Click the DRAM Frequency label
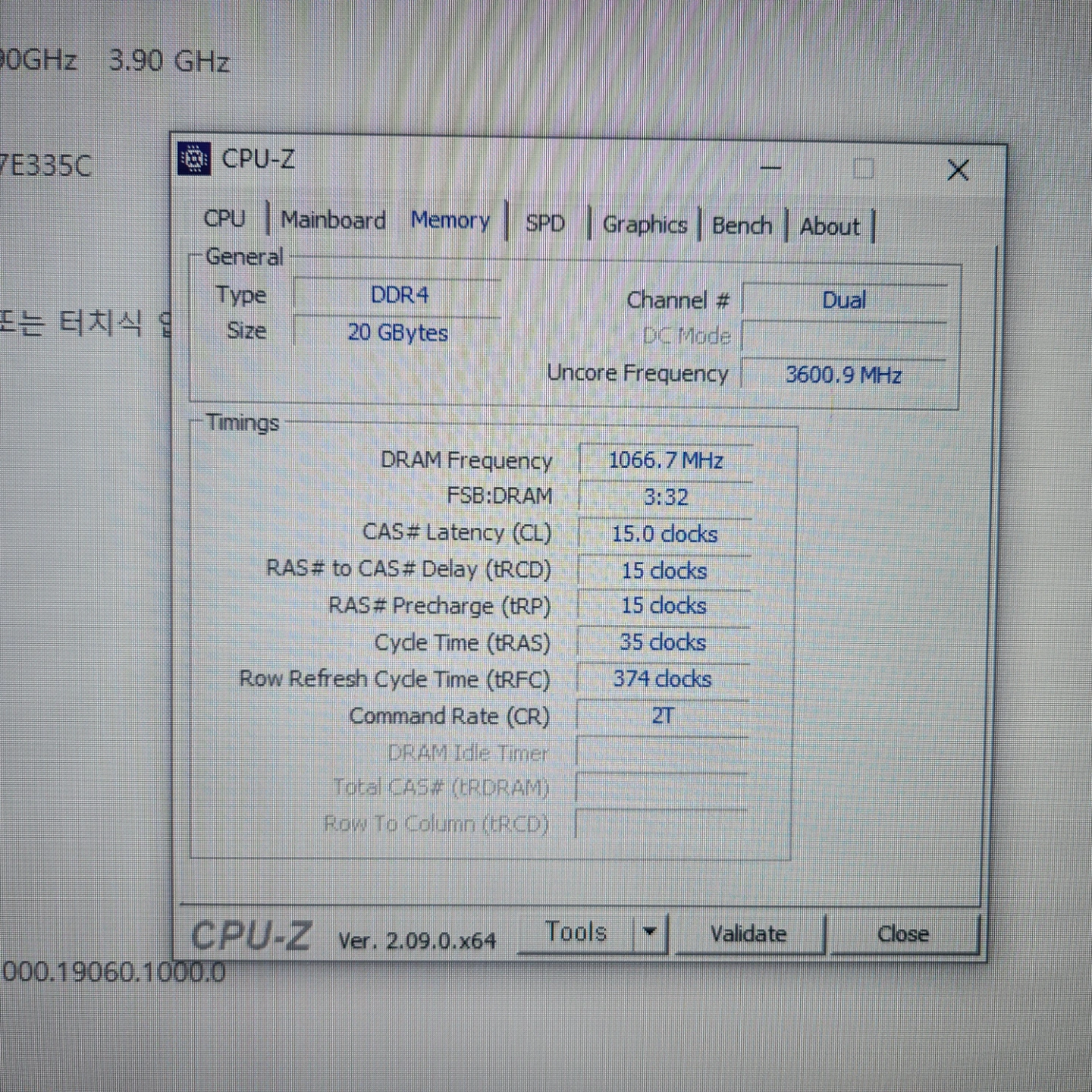Screen dimensions: 1092x1092 (466, 460)
